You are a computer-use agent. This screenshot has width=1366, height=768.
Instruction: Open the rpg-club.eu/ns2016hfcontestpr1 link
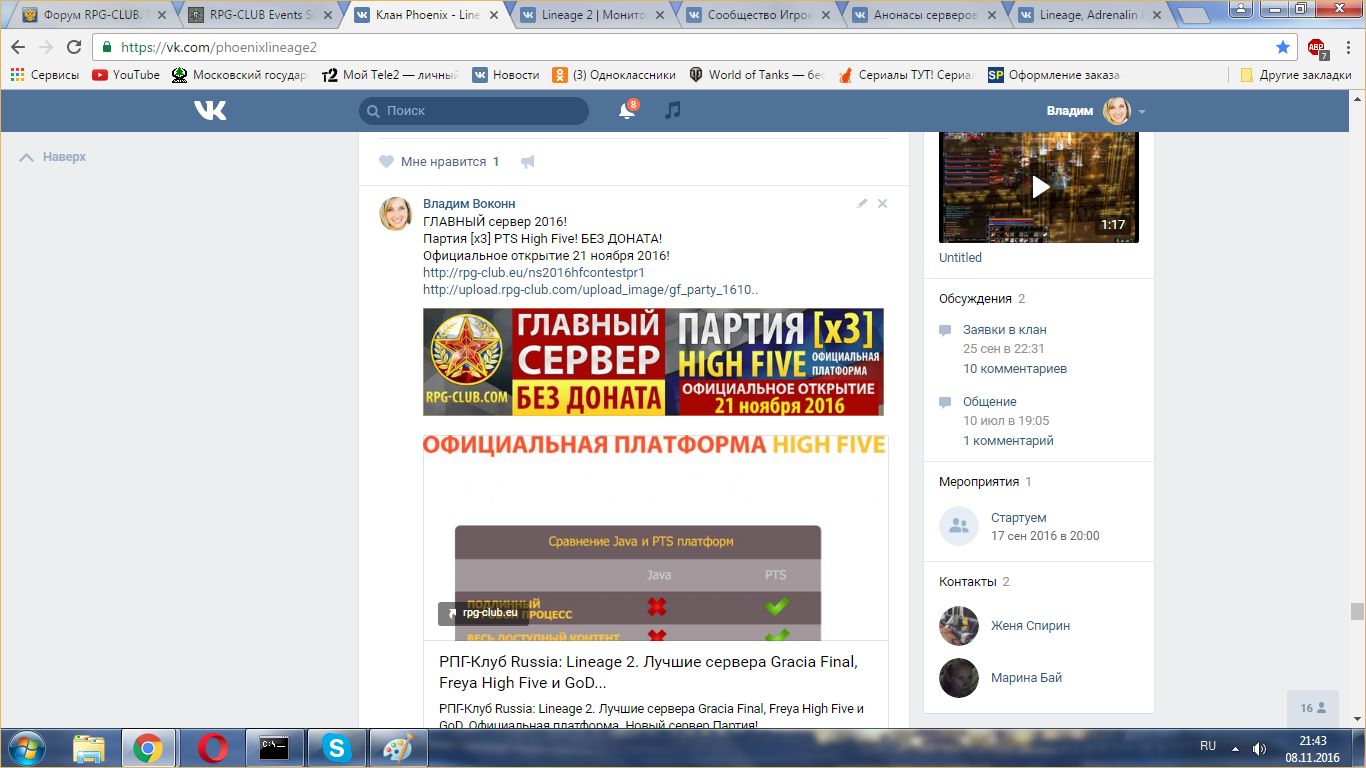pos(534,272)
